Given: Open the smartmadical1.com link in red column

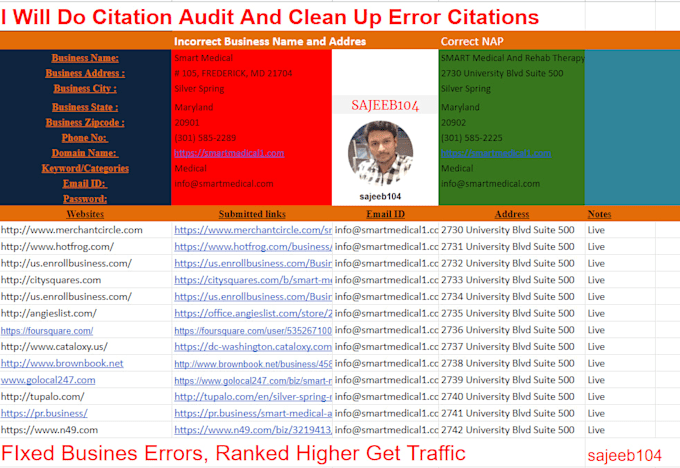Looking at the screenshot, I should [229, 153].
